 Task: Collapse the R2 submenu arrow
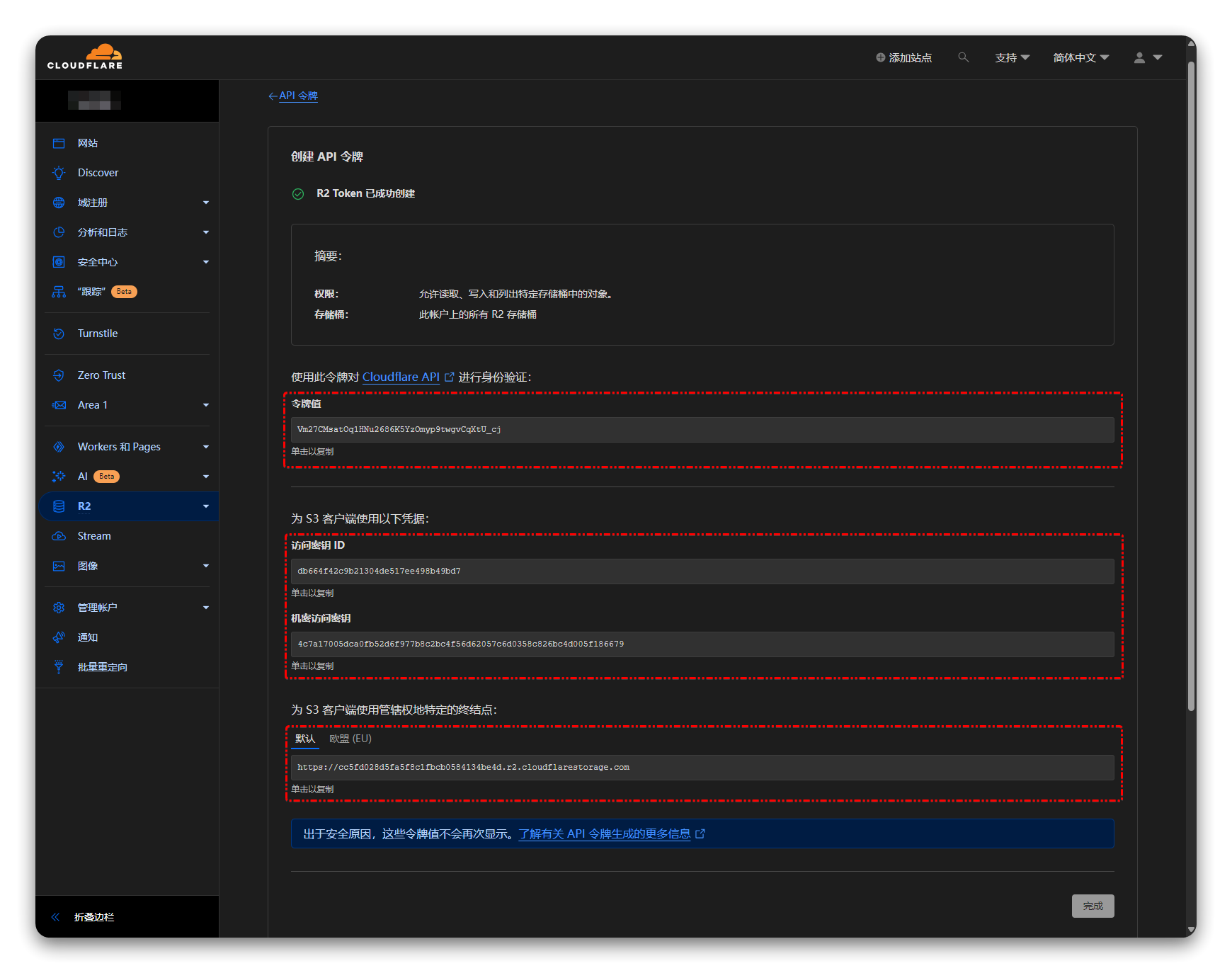pyautogui.click(x=206, y=506)
